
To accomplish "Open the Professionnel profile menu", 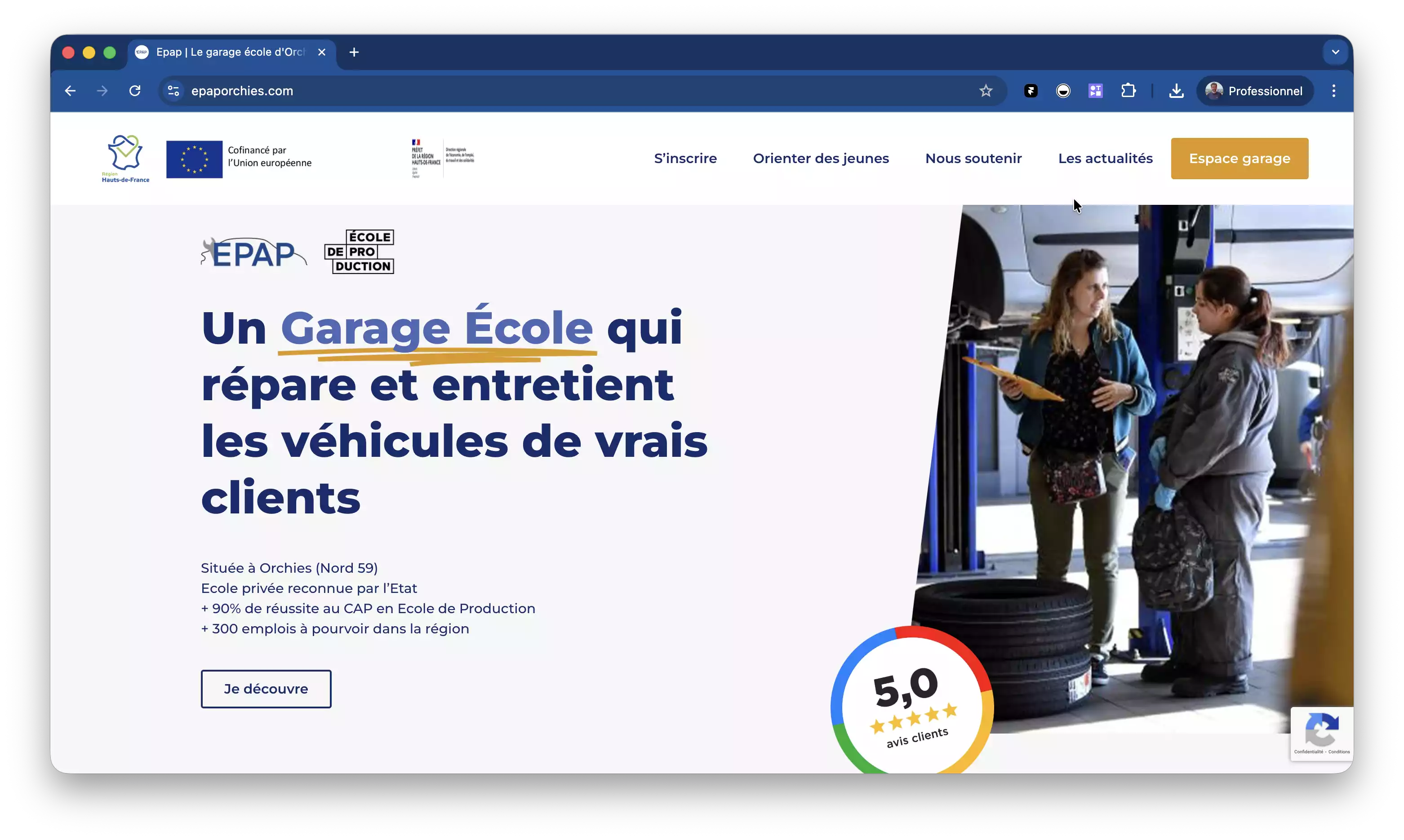I will click(x=1255, y=91).
